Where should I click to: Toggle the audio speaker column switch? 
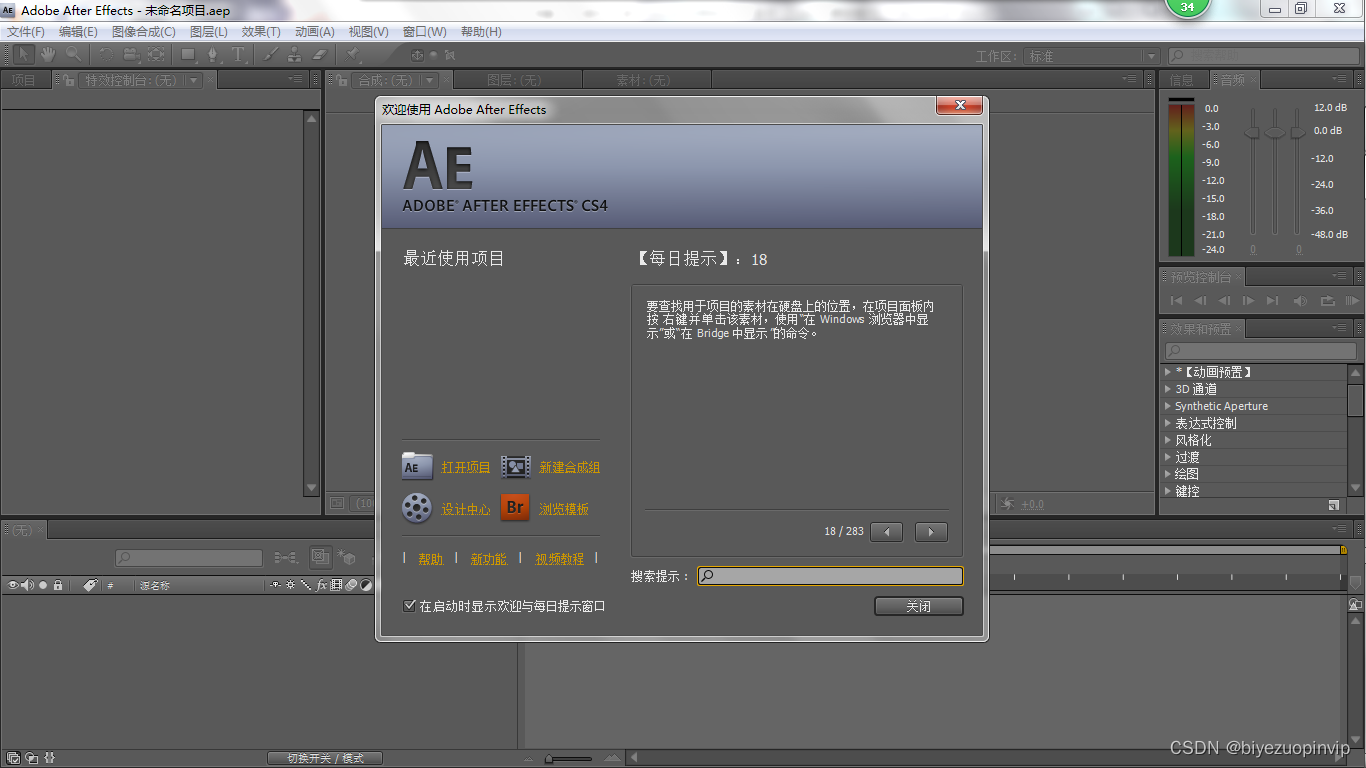tap(28, 585)
